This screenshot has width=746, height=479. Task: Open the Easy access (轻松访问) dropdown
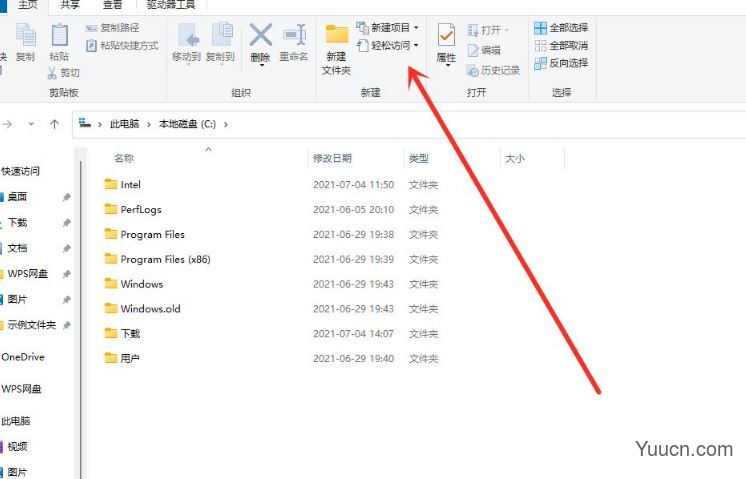coord(387,46)
